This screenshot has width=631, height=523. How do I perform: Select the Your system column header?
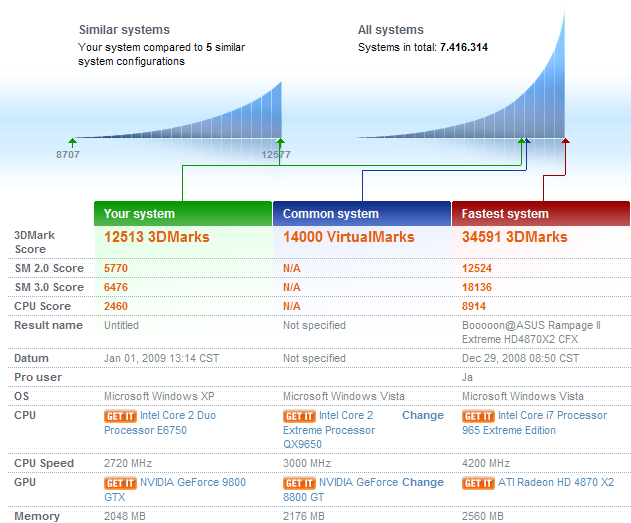point(183,214)
